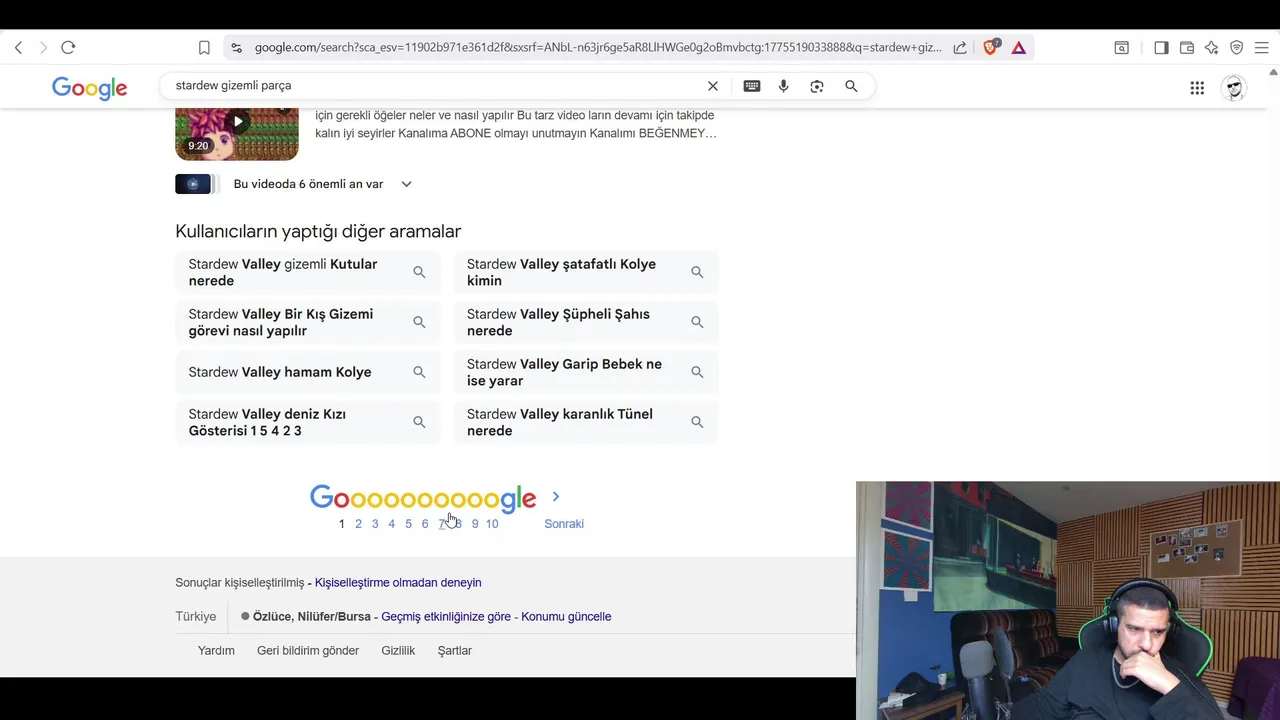Search 'Stardew Valley hamam Kolye'

coord(308,372)
